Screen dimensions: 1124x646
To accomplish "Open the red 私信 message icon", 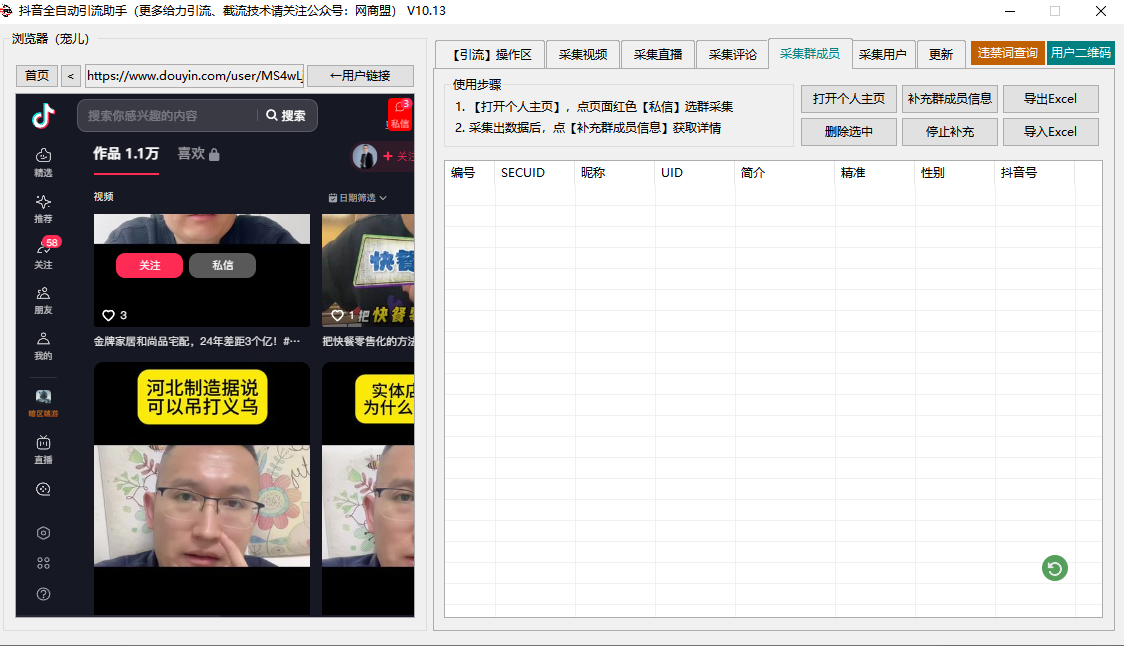I will pos(399,114).
